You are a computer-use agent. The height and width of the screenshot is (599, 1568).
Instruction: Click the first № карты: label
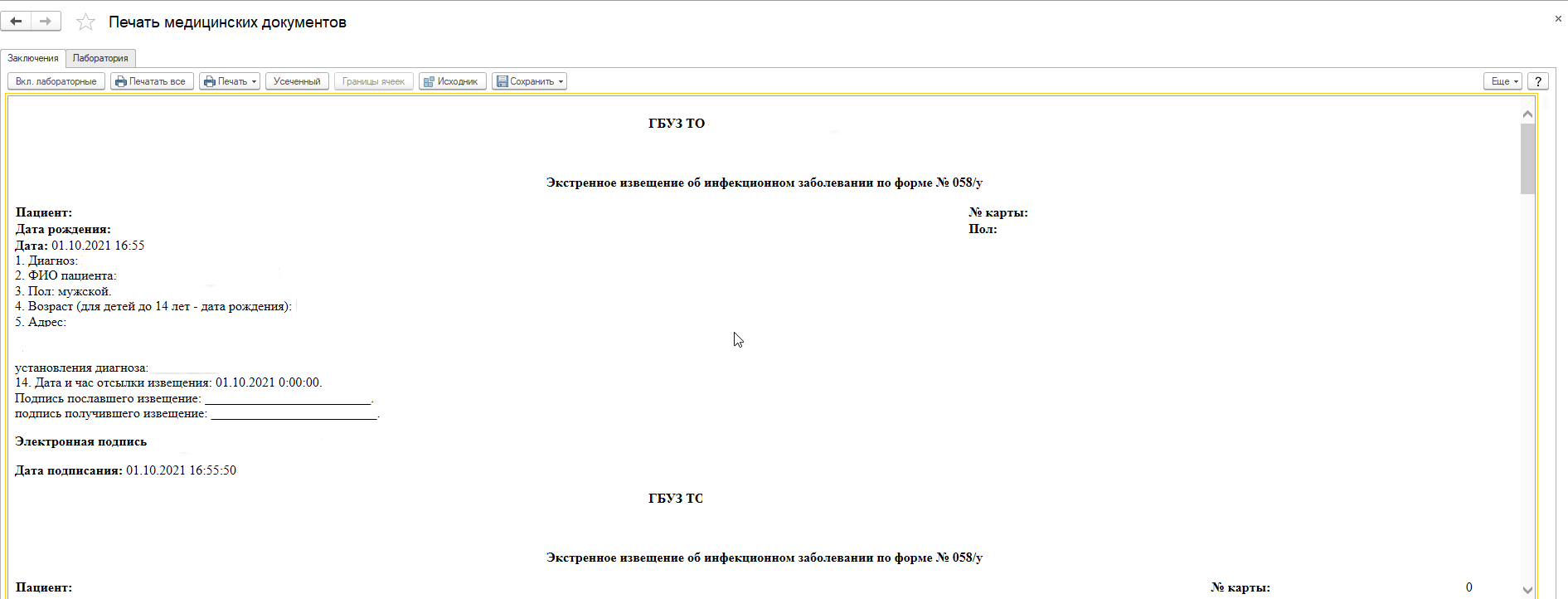[x=998, y=213]
